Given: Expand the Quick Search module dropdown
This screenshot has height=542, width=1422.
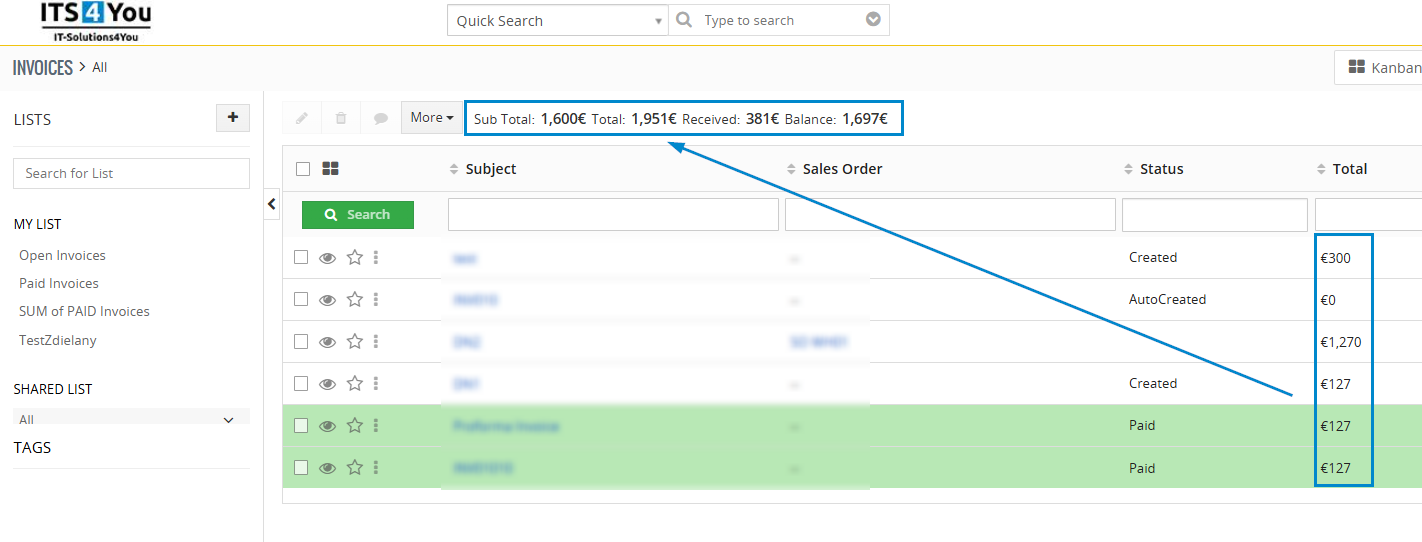Looking at the screenshot, I should coord(558,20).
